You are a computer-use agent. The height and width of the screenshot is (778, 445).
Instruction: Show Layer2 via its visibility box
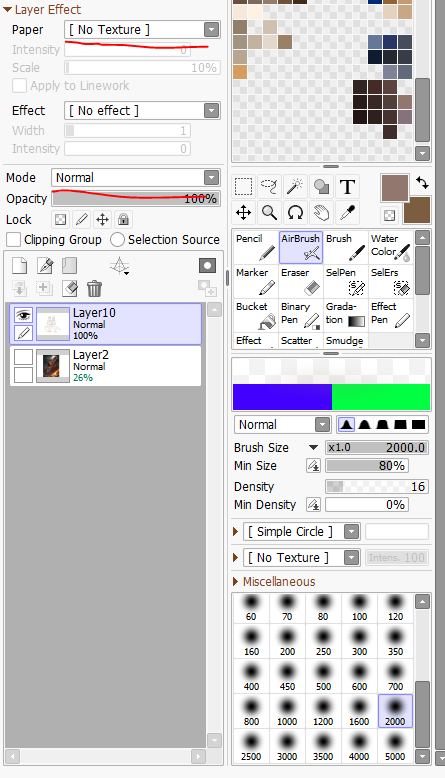(x=23, y=357)
